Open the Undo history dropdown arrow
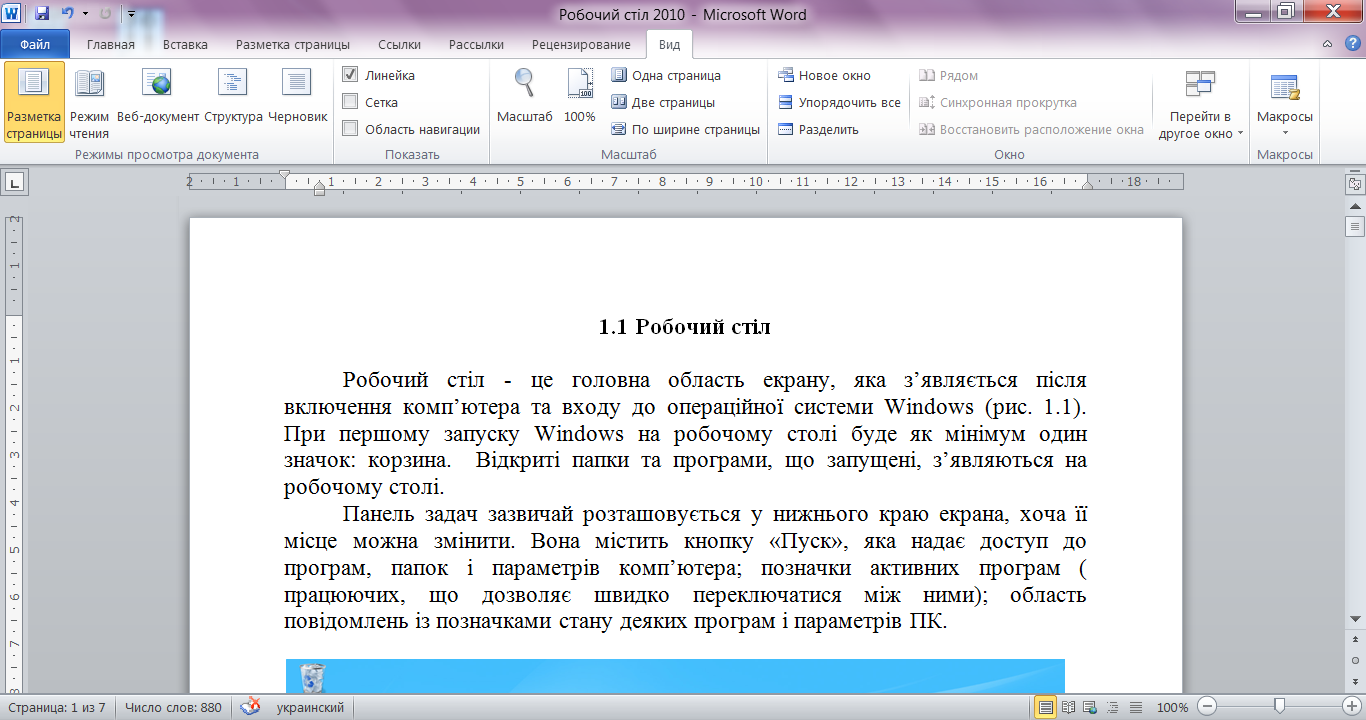The image size is (1366, 720). pos(85,14)
